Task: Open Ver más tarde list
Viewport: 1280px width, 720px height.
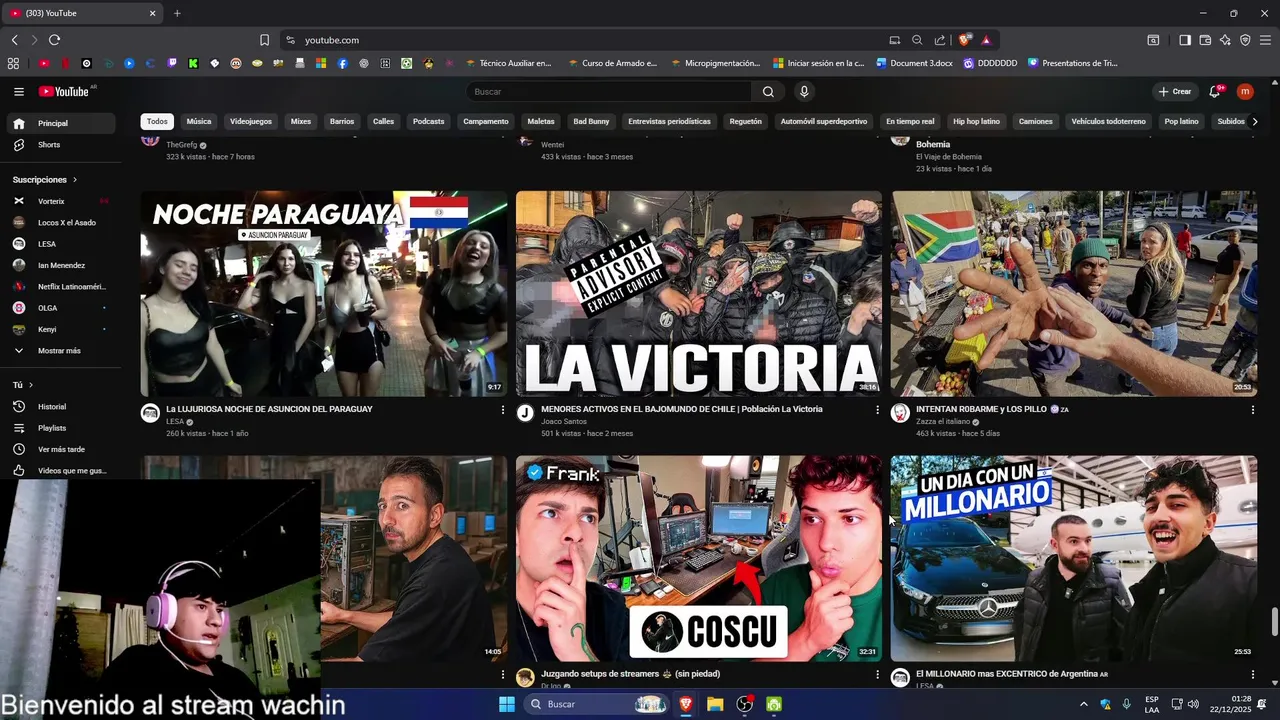Action: point(60,449)
